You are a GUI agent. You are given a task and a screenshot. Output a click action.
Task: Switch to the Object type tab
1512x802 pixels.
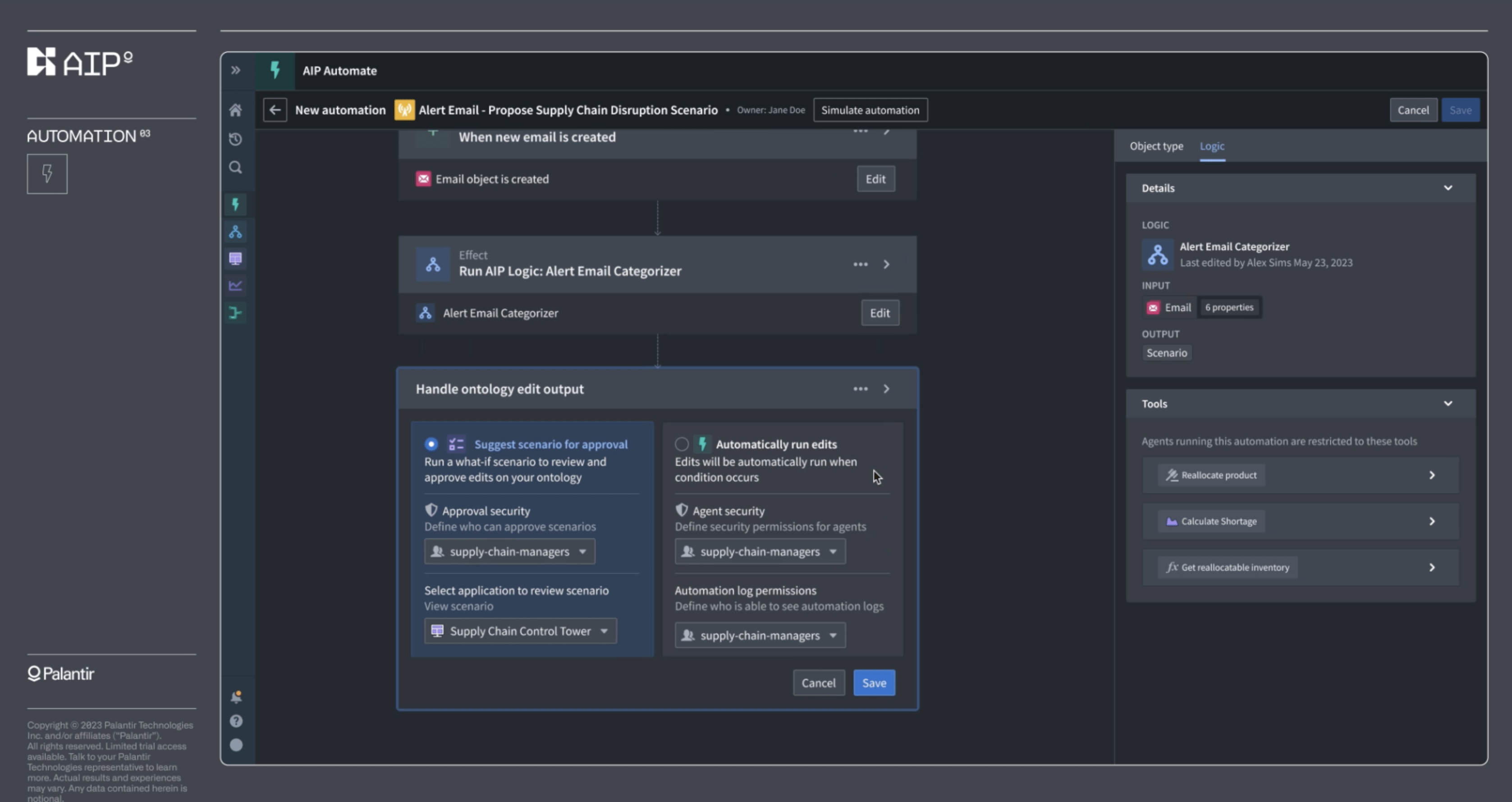[x=1156, y=146]
